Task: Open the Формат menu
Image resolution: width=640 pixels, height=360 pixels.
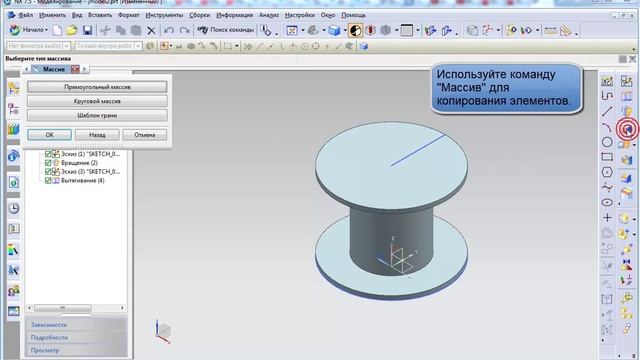Action: click(x=129, y=15)
